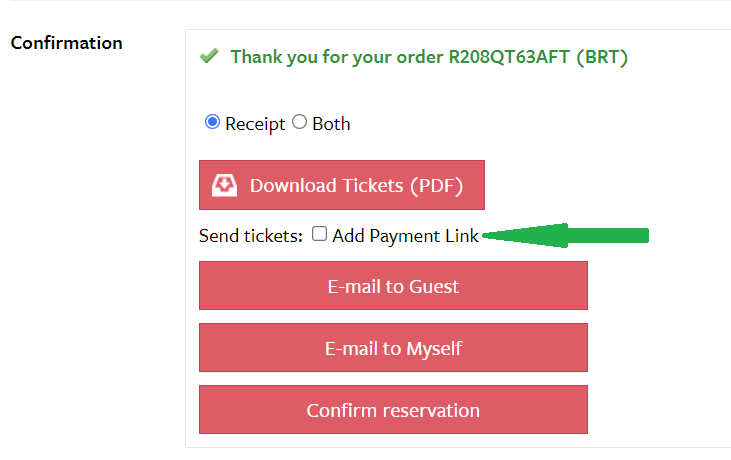
Task: Click the green arrow pointing at Payment Link
Action: pyautogui.click(x=565, y=235)
